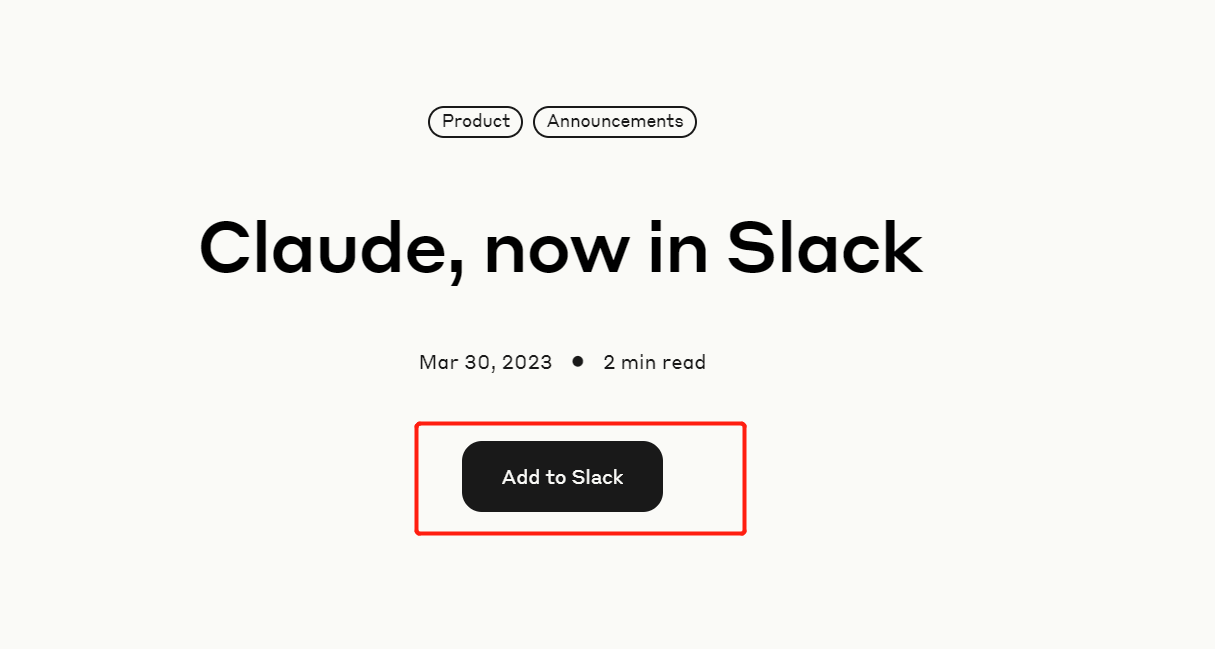
Task: Click "30," in the publish date
Action: click(x=480, y=362)
